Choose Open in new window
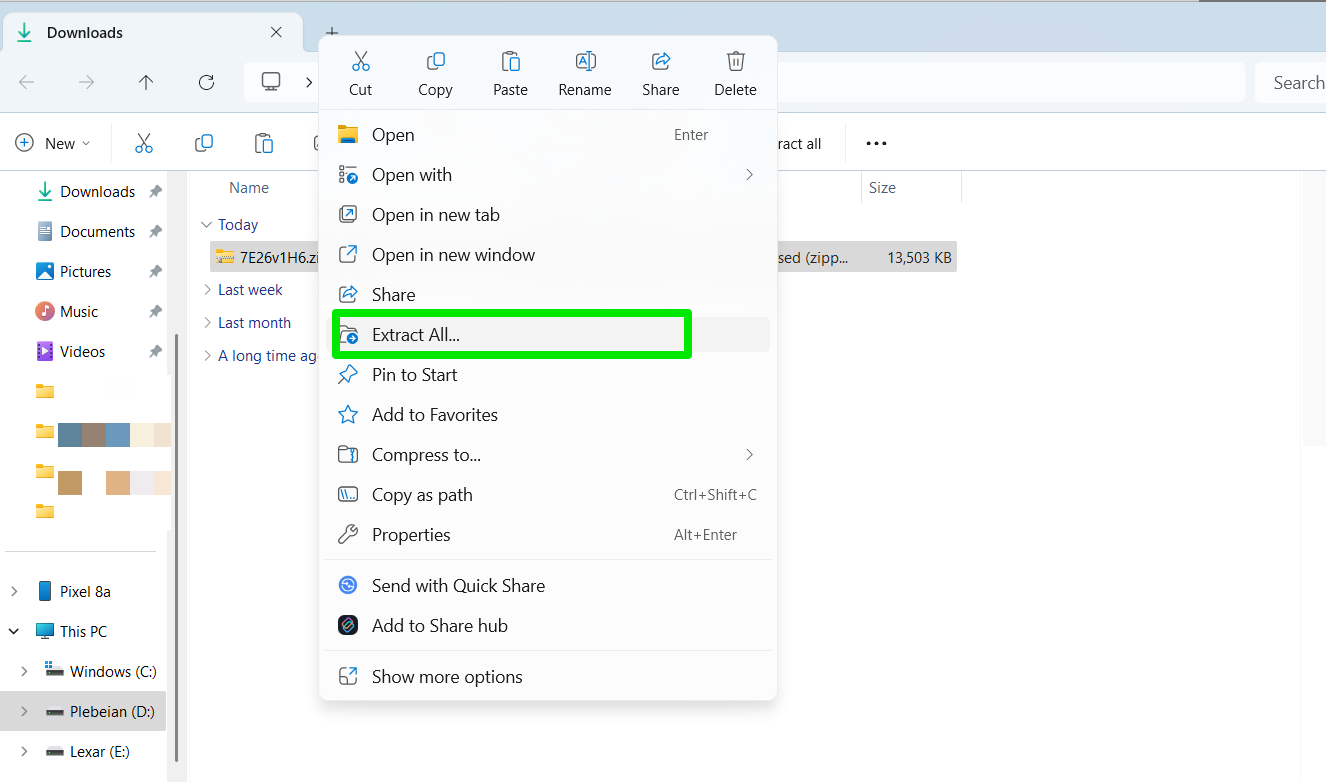The height and width of the screenshot is (782, 1326). click(548, 255)
